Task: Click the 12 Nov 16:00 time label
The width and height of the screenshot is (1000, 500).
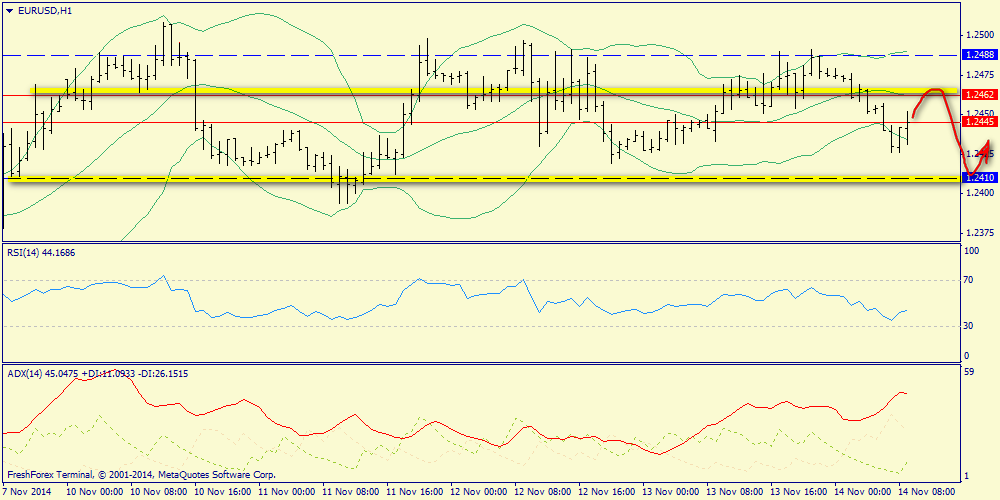Action: [608, 492]
